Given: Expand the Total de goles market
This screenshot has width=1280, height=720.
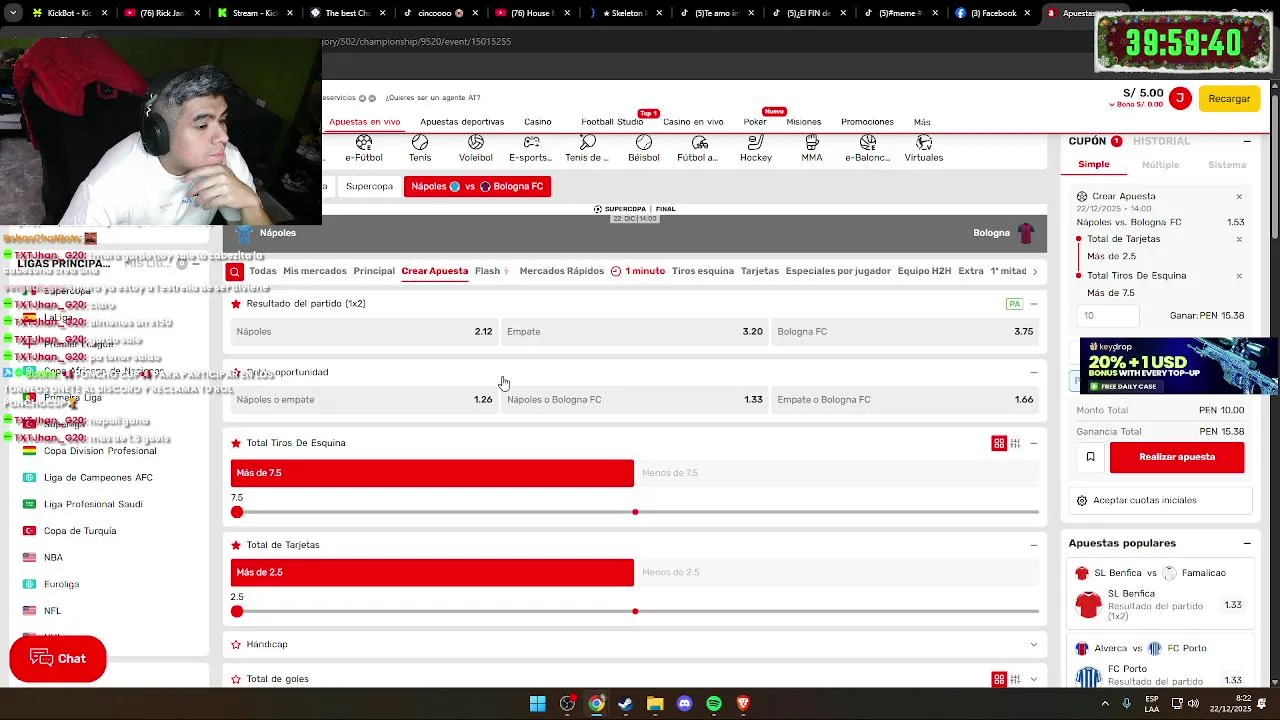Looking at the screenshot, I should tap(1034, 679).
